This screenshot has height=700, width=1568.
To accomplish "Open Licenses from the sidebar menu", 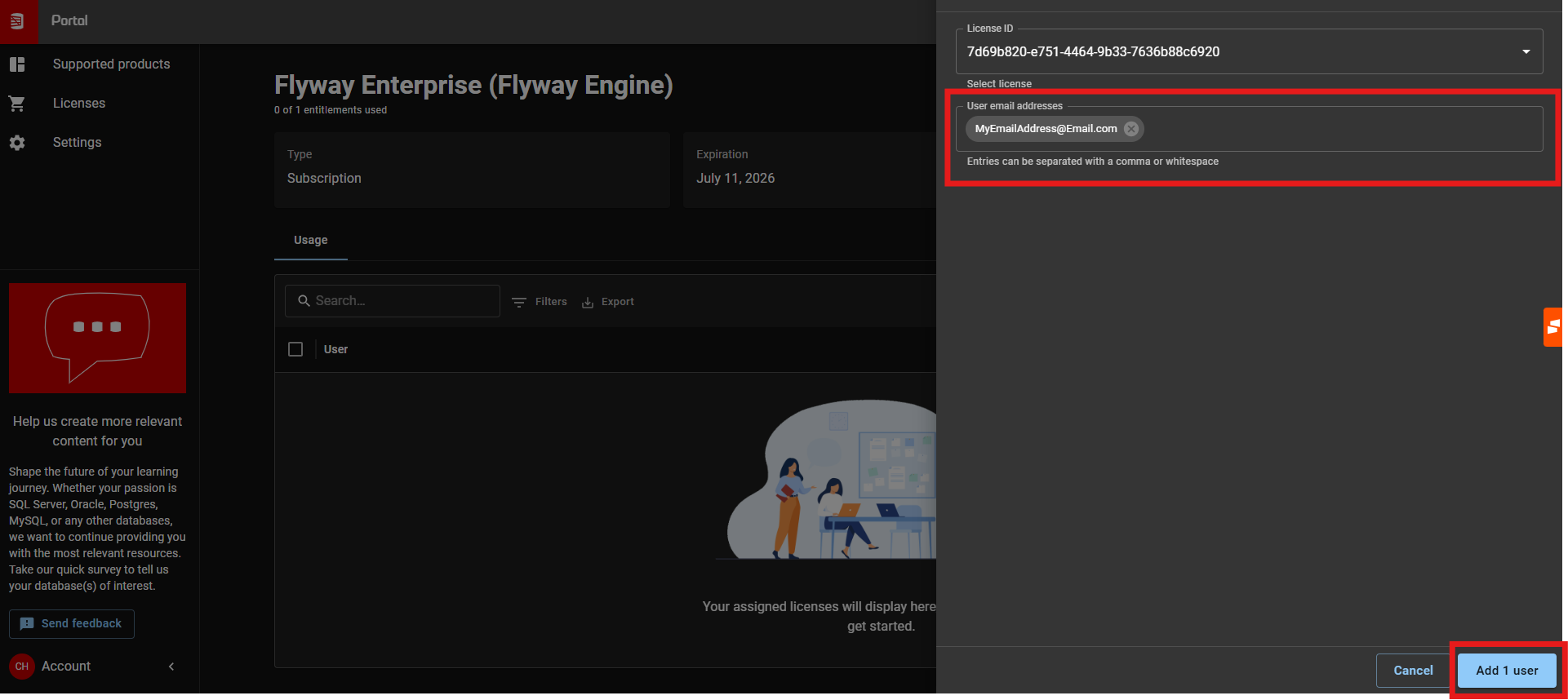I will 79,104.
